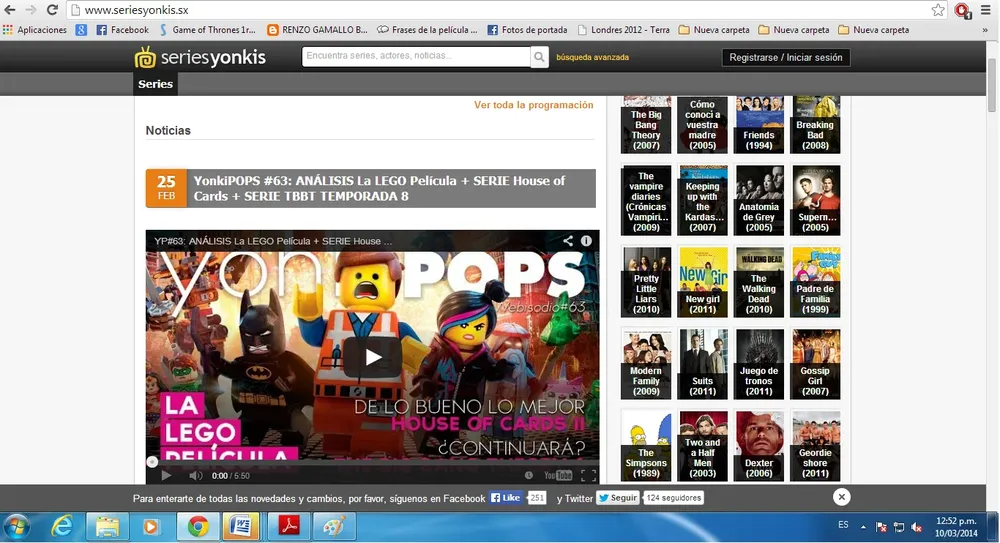This screenshot has width=1000, height=543.
Task: Play the video with center play button
Action: [x=373, y=357]
